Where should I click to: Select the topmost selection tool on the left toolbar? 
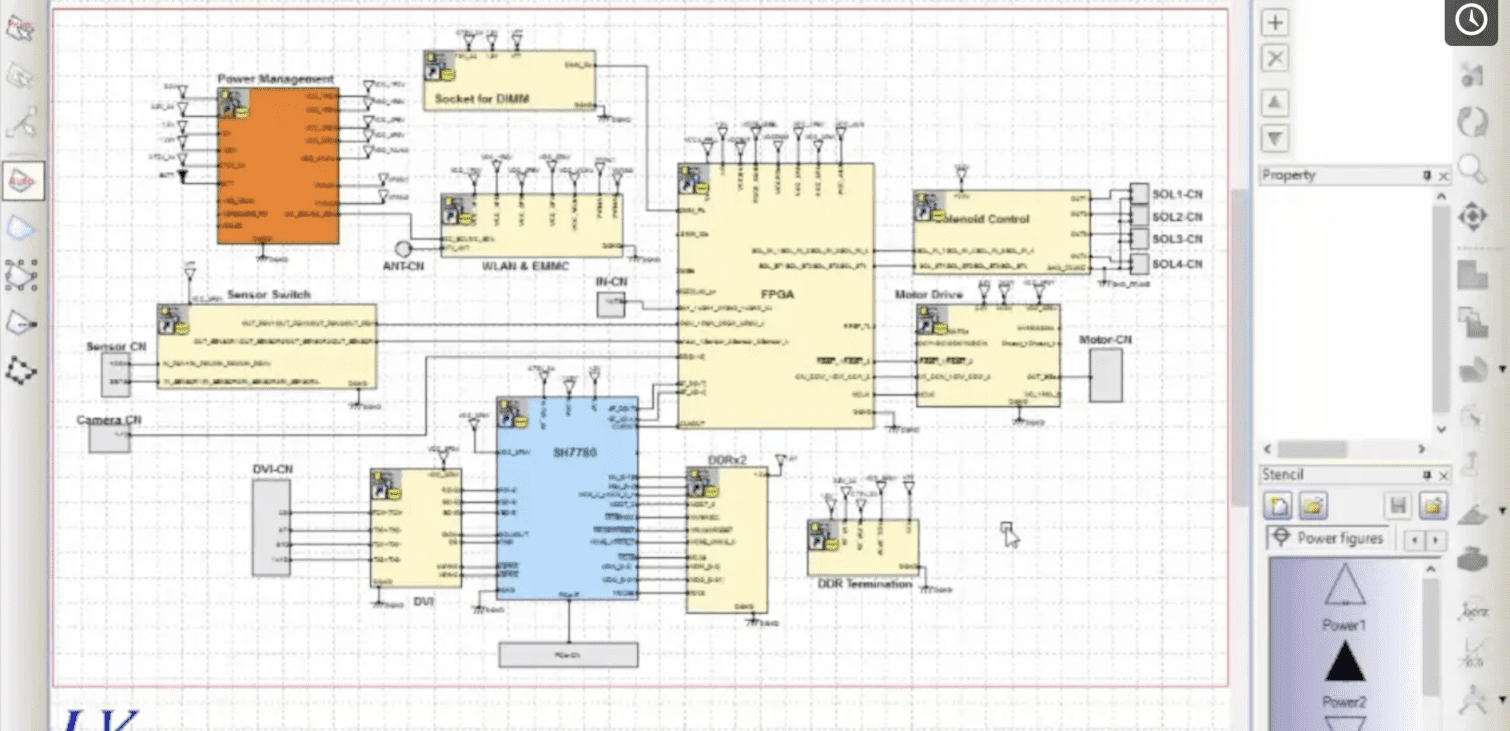[x=22, y=28]
